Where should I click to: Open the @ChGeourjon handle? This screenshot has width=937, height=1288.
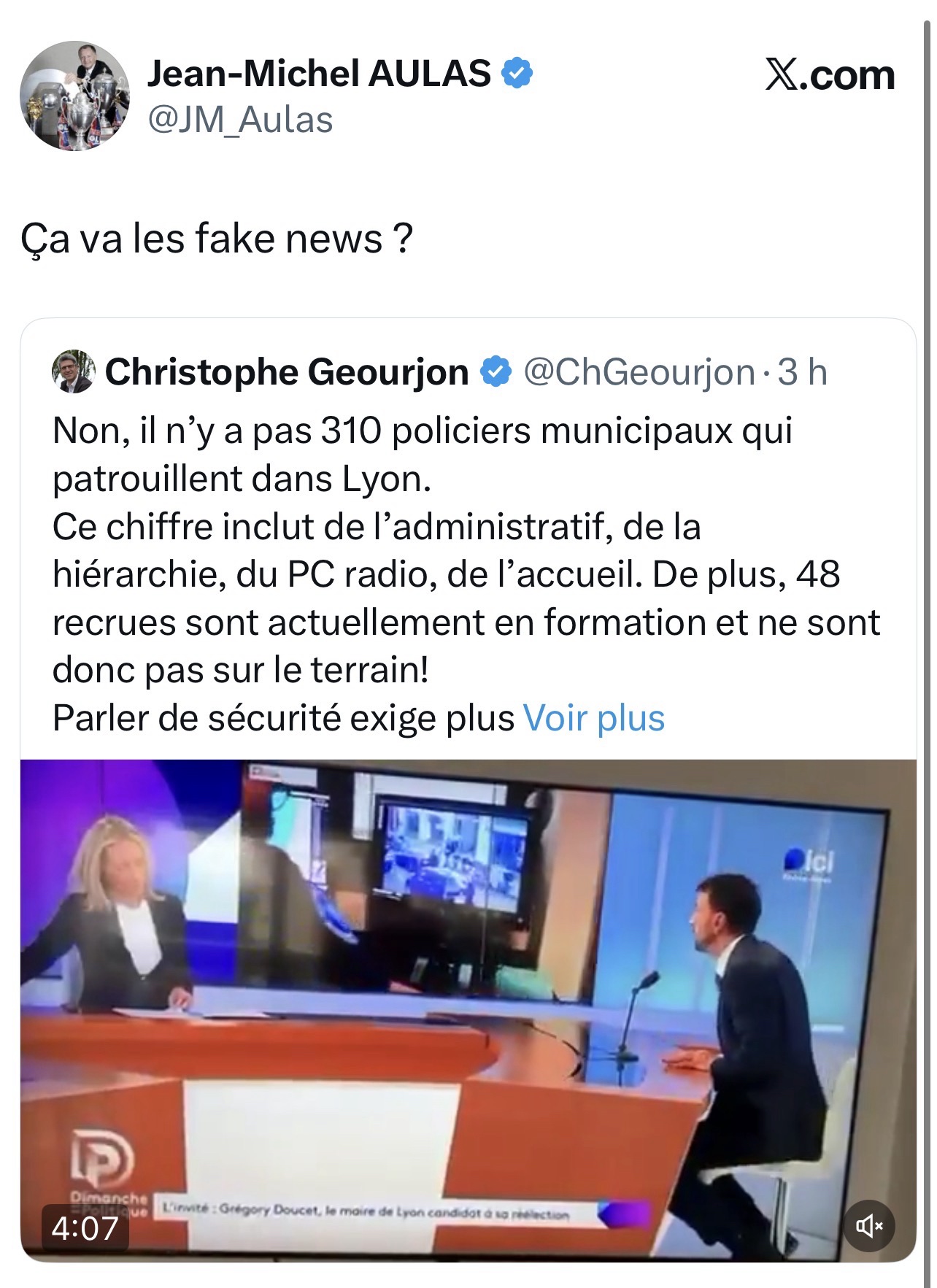(639, 372)
